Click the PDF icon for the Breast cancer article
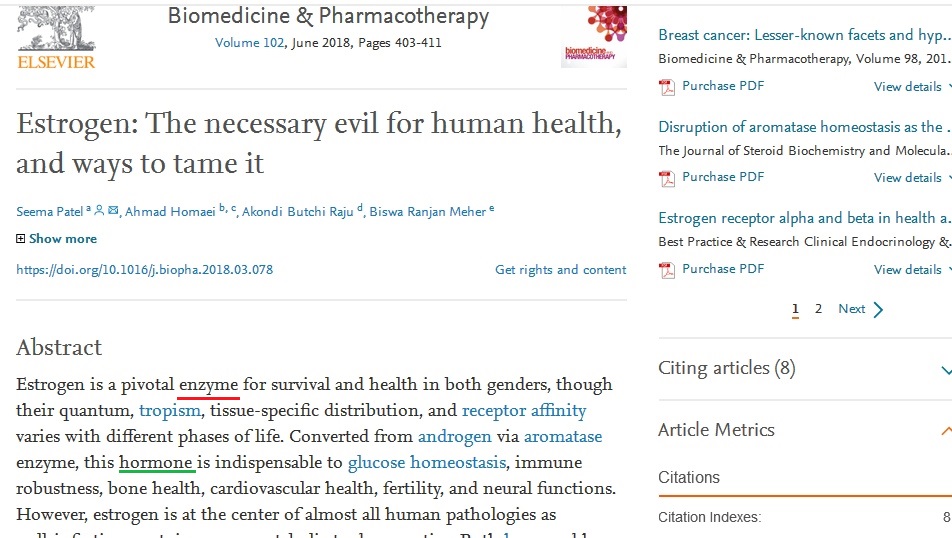 coord(667,87)
